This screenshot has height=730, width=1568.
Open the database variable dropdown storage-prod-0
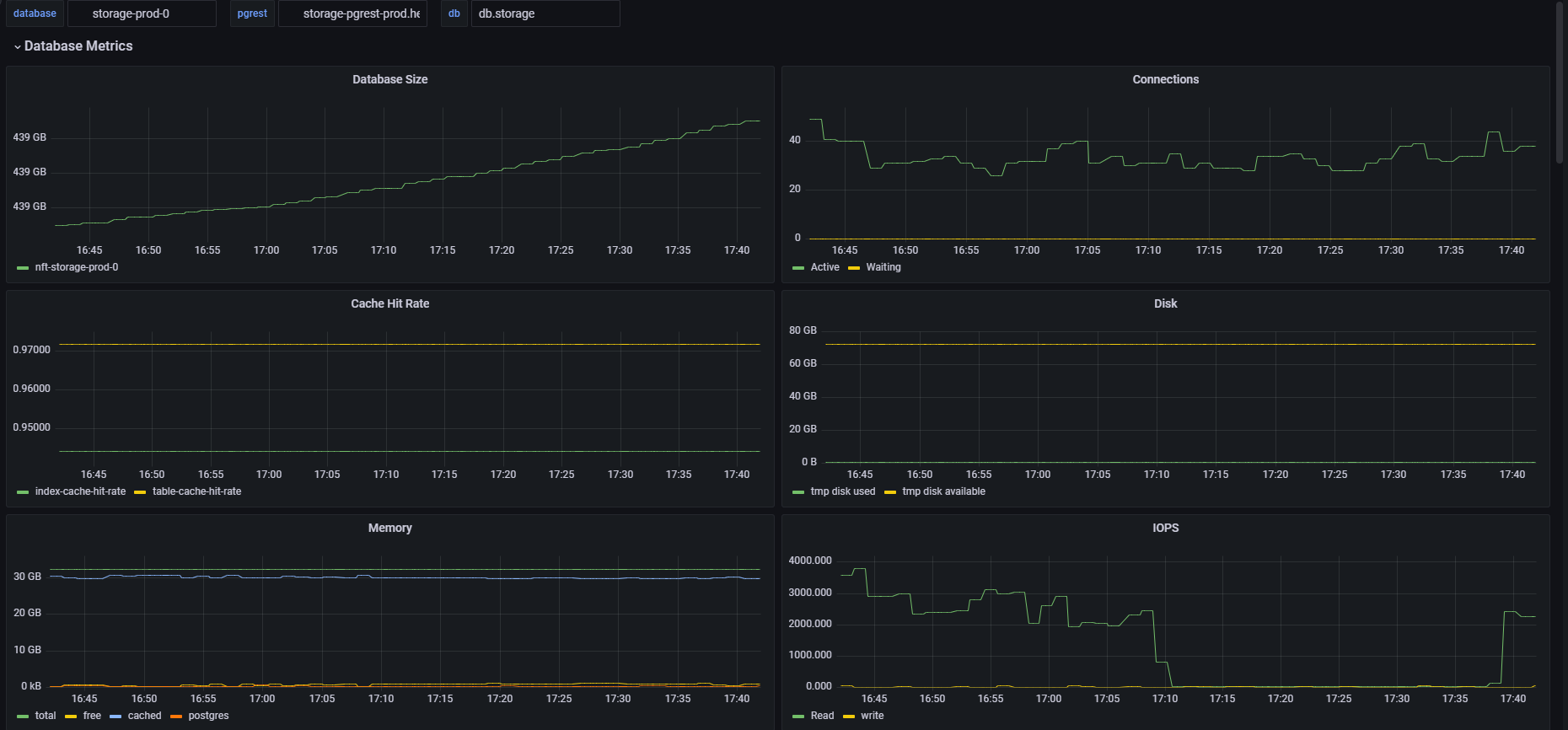point(141,13)
